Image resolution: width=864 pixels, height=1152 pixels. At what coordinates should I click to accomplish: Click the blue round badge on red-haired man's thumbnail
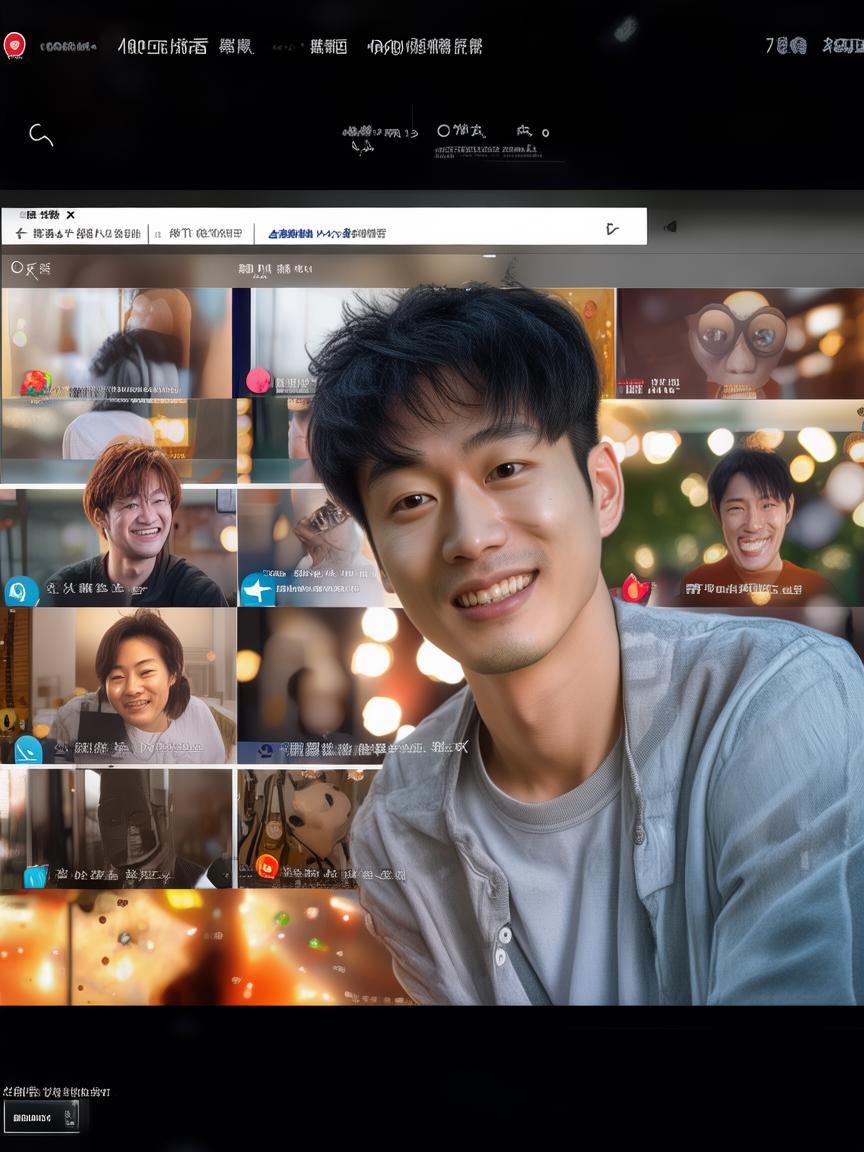[21, 591]
